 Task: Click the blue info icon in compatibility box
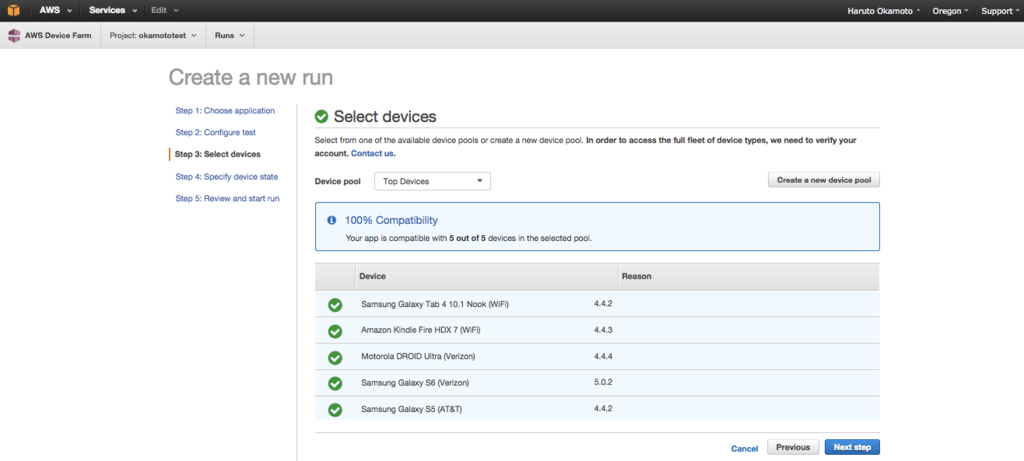(x=332, y=221)
